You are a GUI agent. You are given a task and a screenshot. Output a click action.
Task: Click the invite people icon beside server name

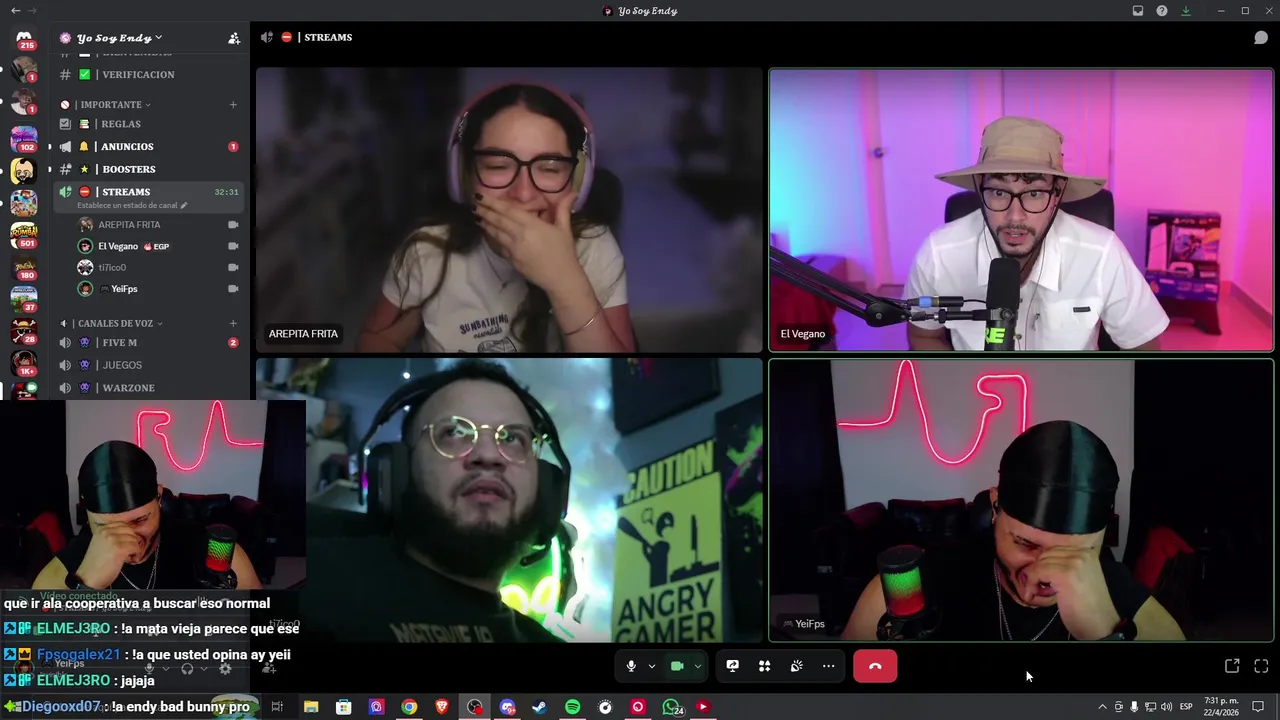tap(234, 38)
